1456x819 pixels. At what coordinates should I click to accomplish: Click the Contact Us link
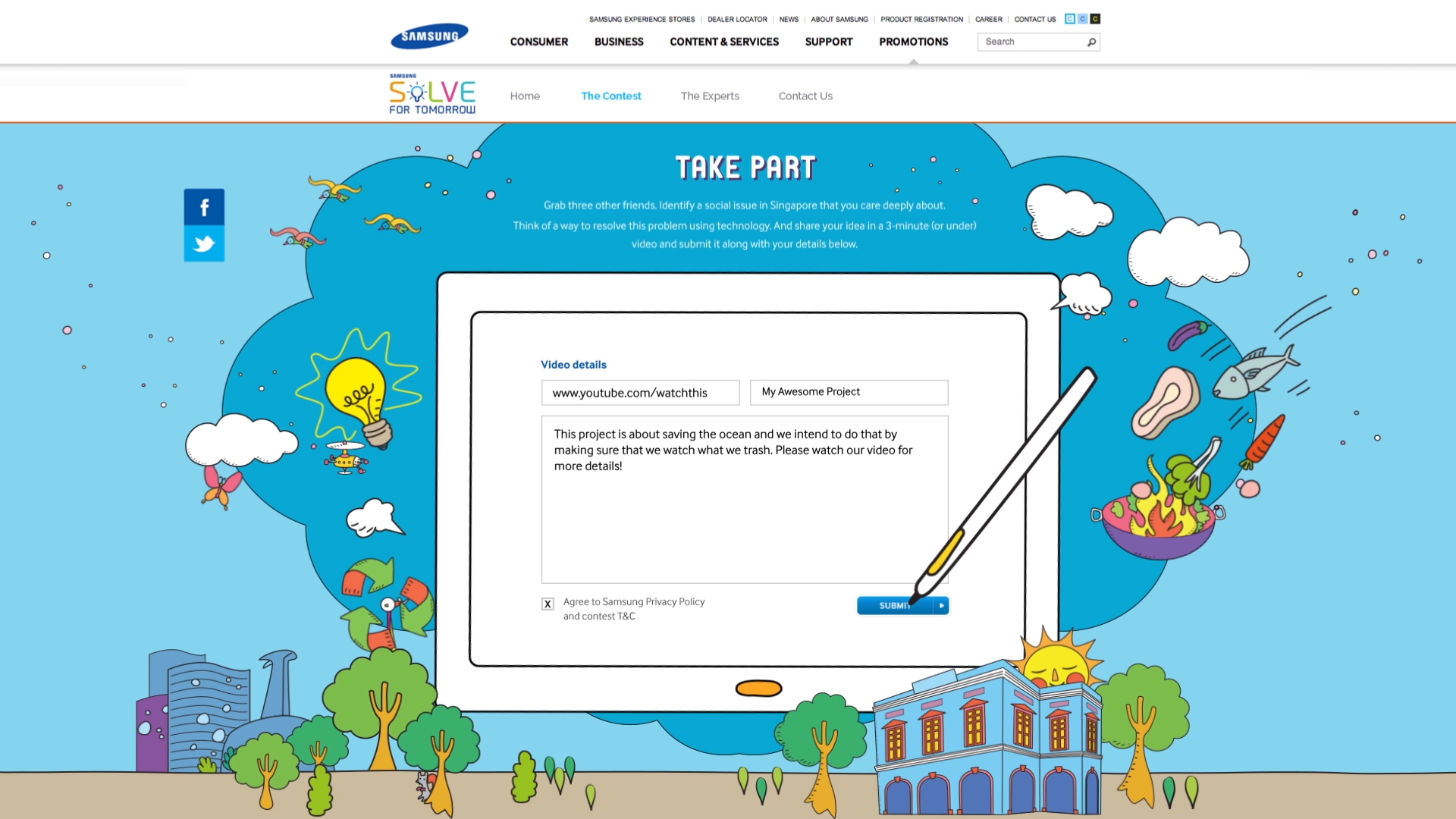click(806, 95)
